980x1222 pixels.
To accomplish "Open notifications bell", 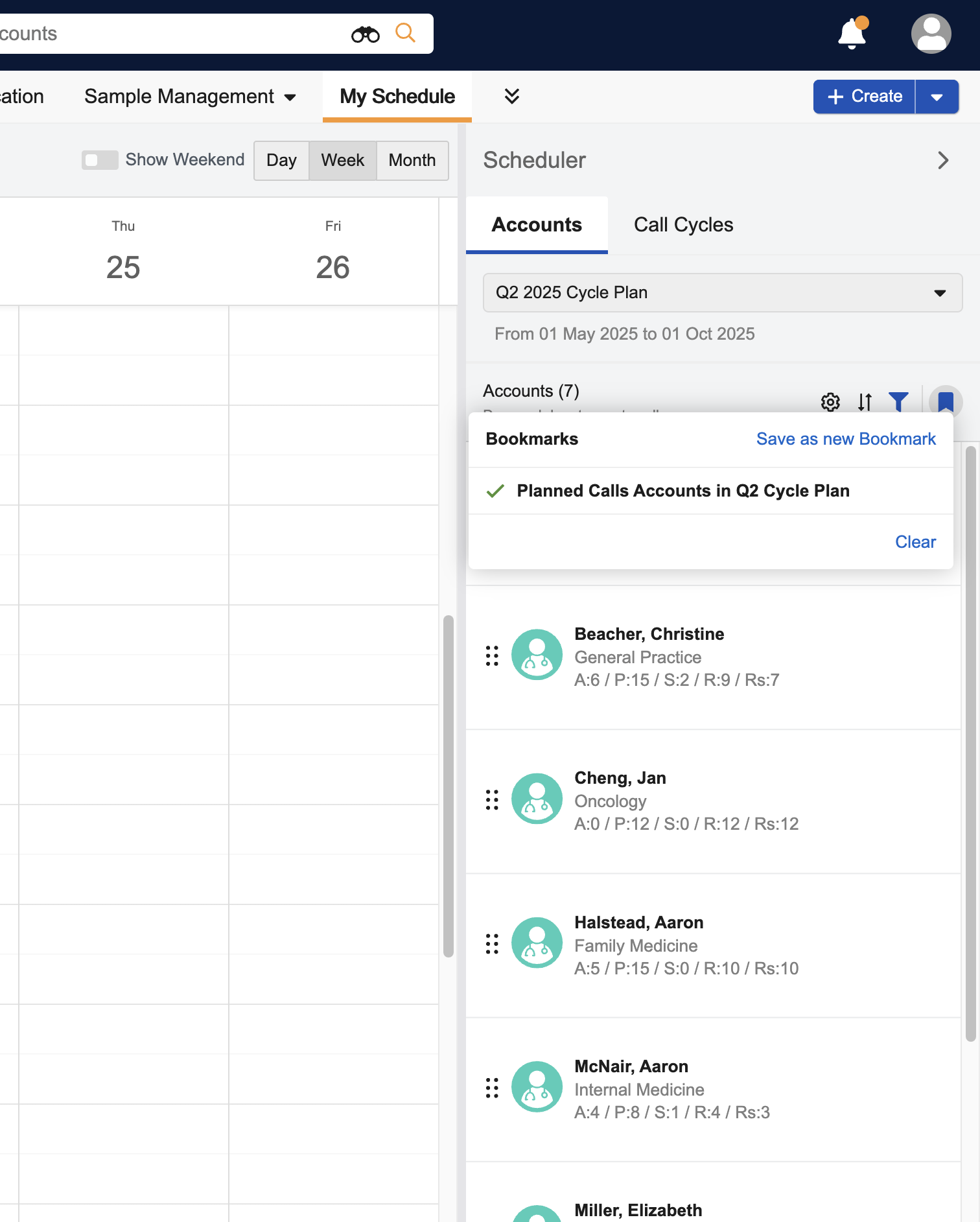I will point(852,34).
